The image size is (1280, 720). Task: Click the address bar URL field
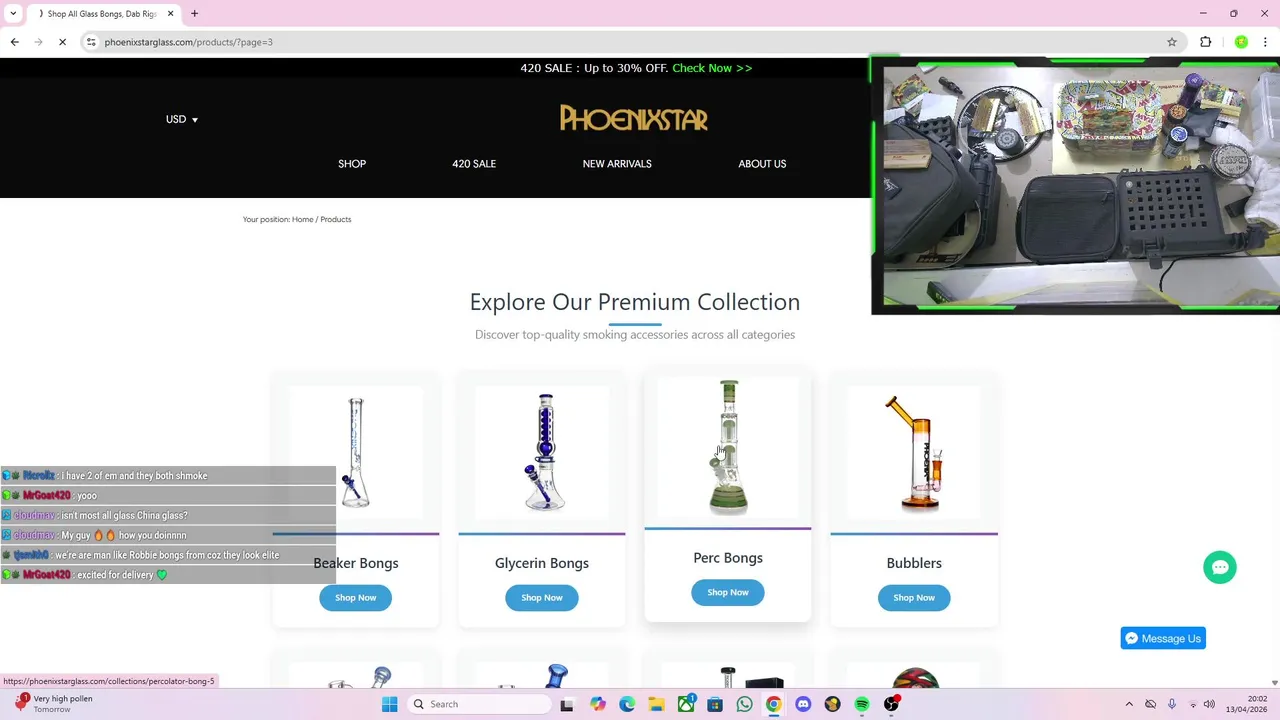(630, 42)
